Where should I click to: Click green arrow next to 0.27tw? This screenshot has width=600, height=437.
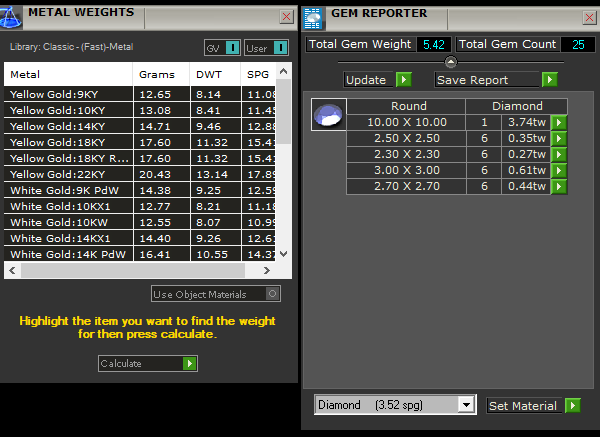(559, 154)
